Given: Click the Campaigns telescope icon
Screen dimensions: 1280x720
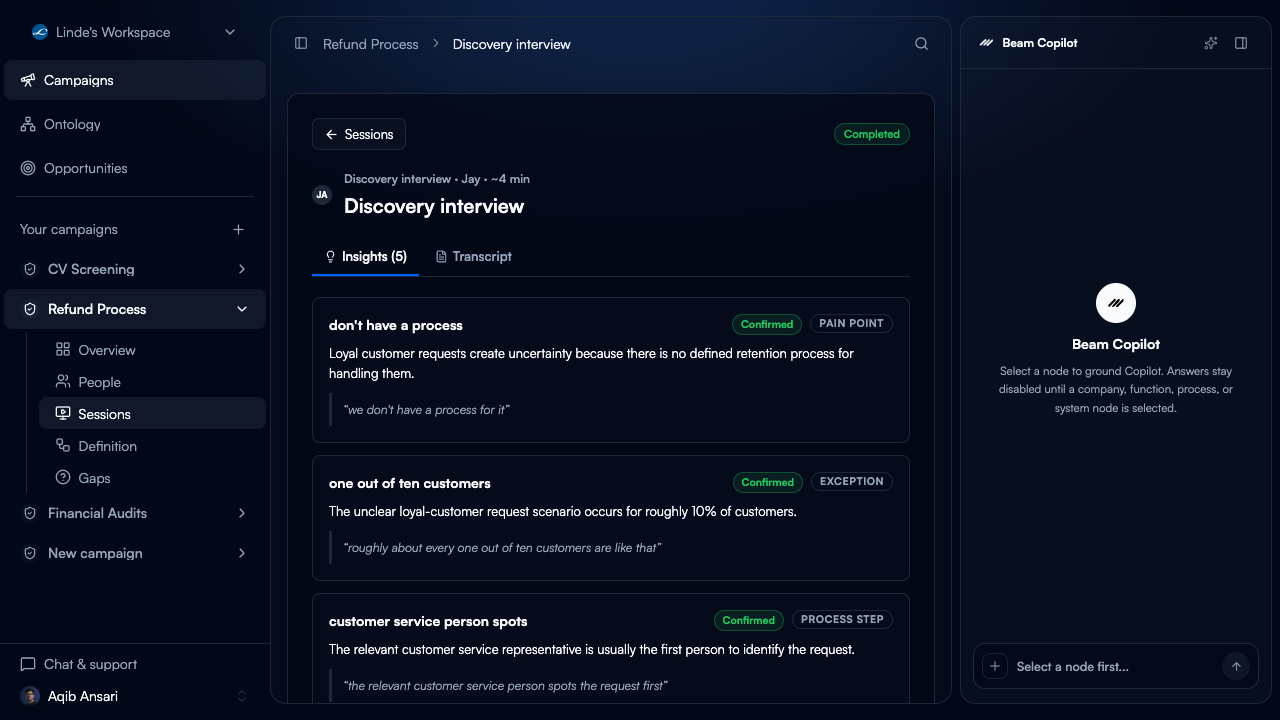Looking at the screenshot, I should pos(28,80).
